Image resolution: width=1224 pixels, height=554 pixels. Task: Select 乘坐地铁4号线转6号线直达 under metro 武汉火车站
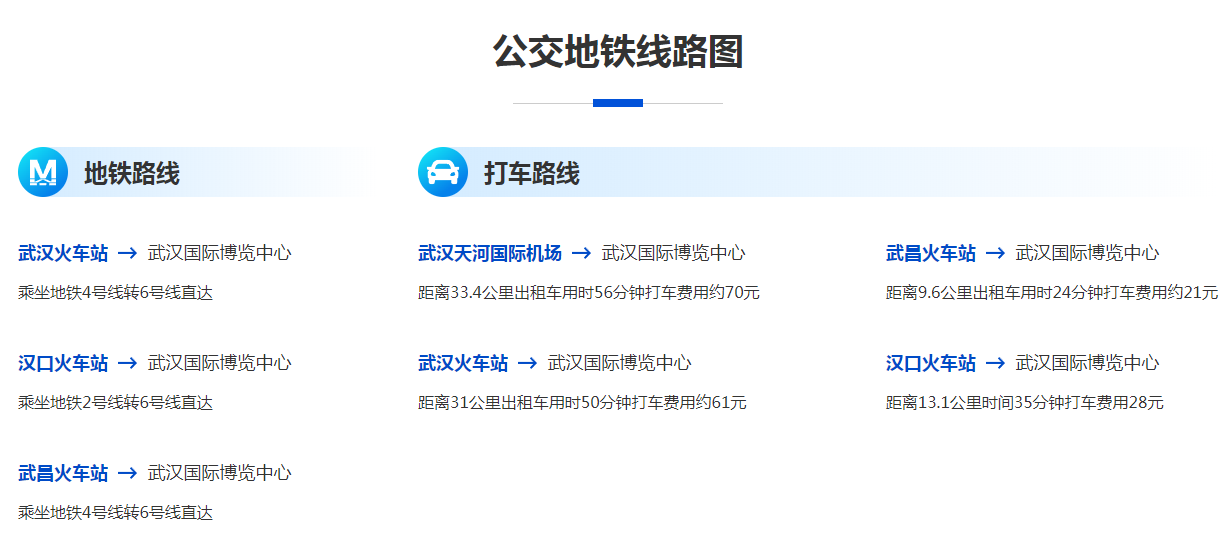116,293
